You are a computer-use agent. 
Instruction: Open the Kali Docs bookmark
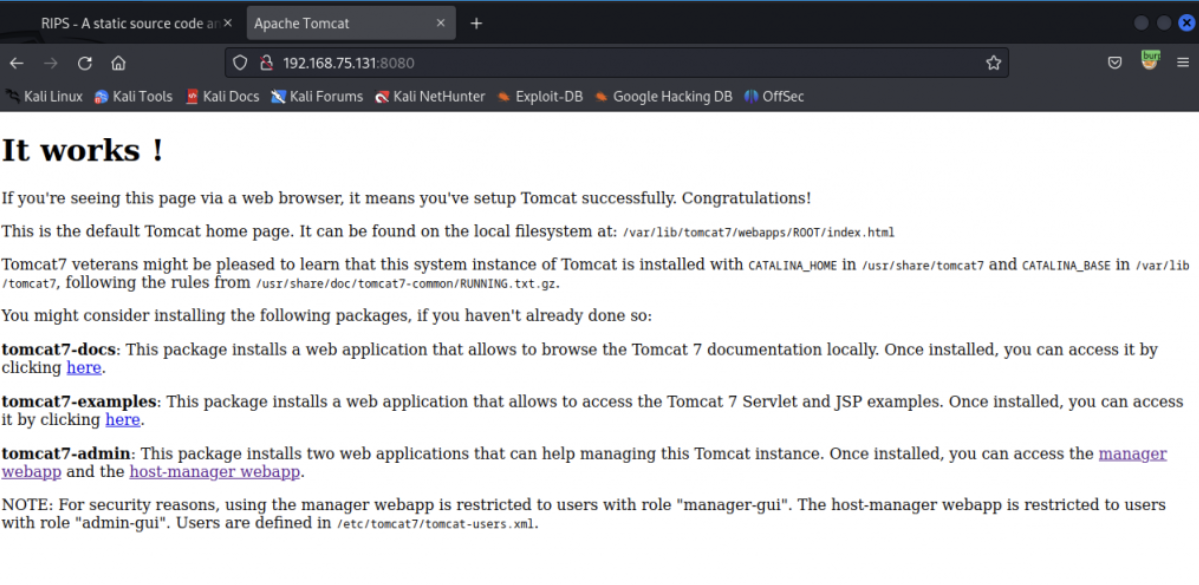223,96
